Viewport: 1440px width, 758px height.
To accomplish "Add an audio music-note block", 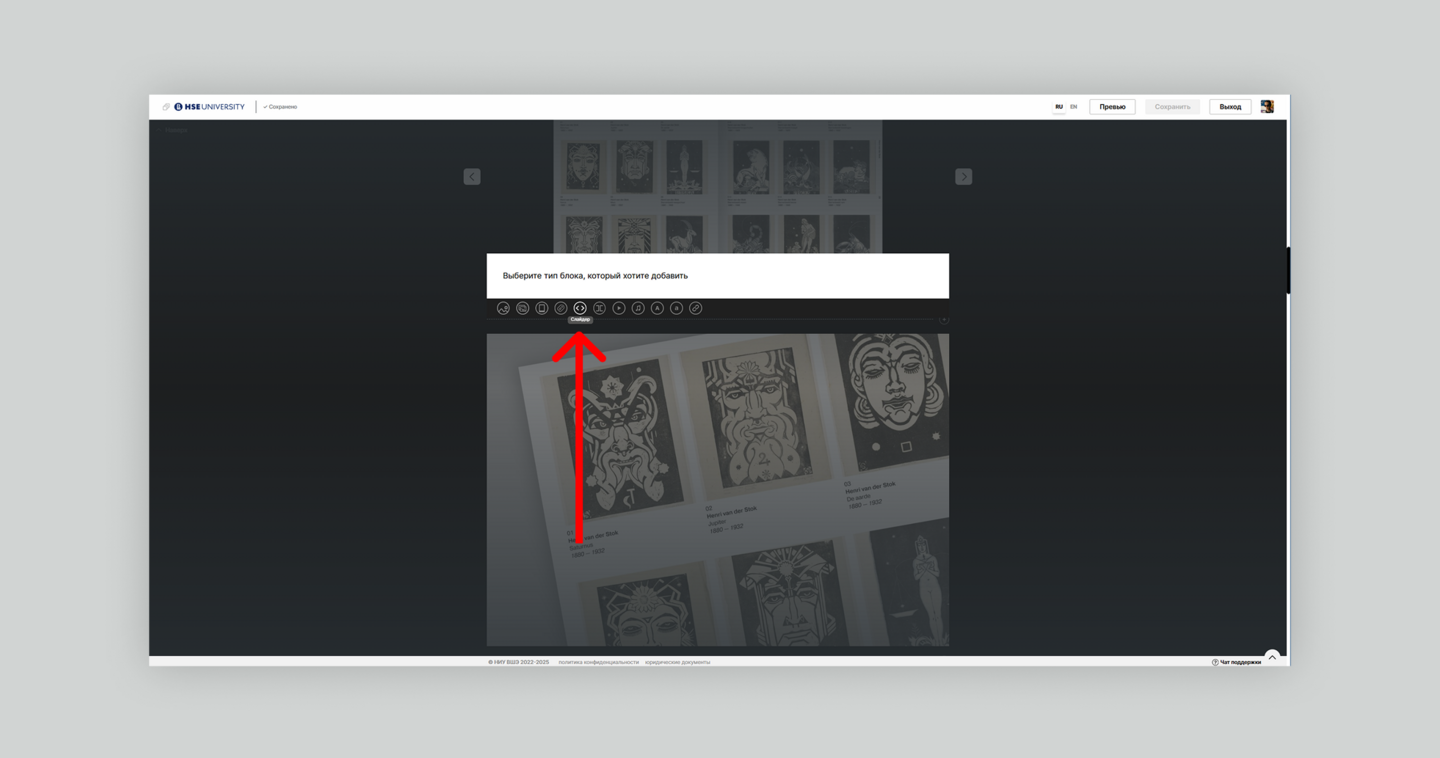I will click(x=638, y=308).
